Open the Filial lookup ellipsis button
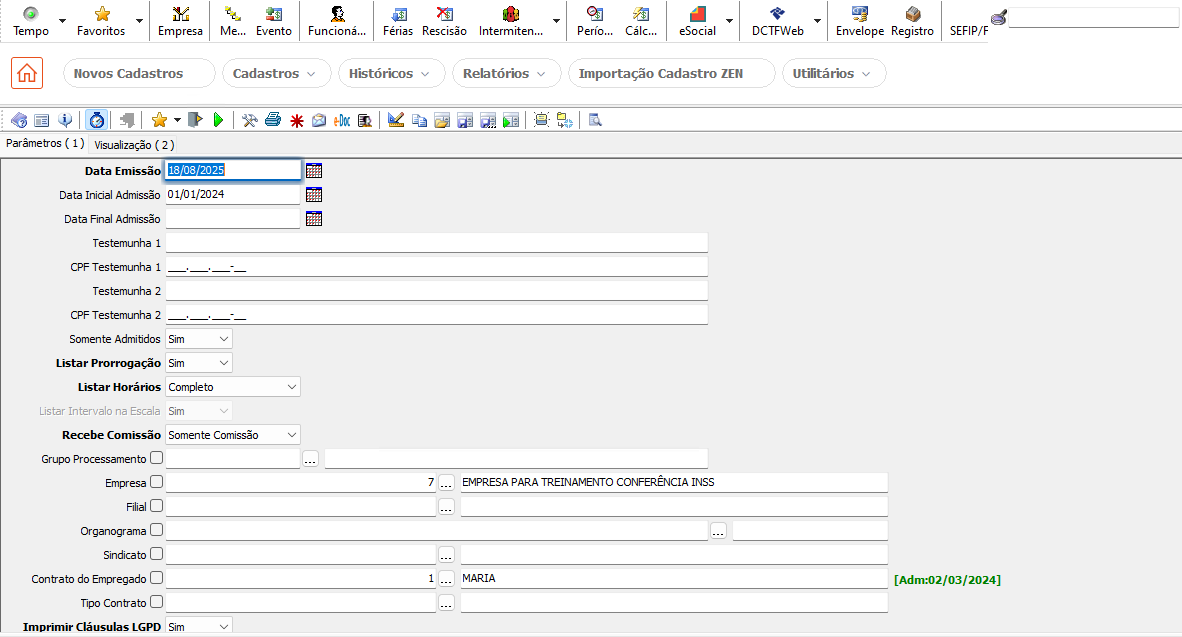Viewport: 1182px width, 637px height. click(x=446, y=507)
